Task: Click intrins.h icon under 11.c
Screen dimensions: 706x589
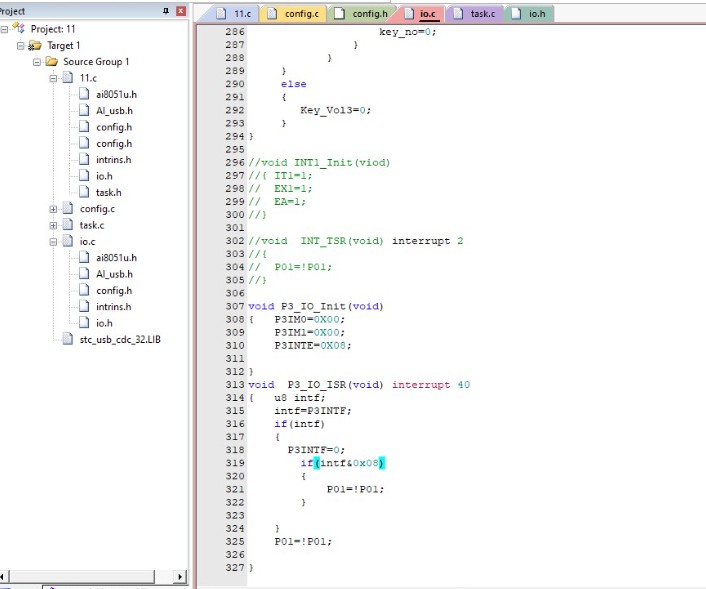Action: tap(84, 159)
